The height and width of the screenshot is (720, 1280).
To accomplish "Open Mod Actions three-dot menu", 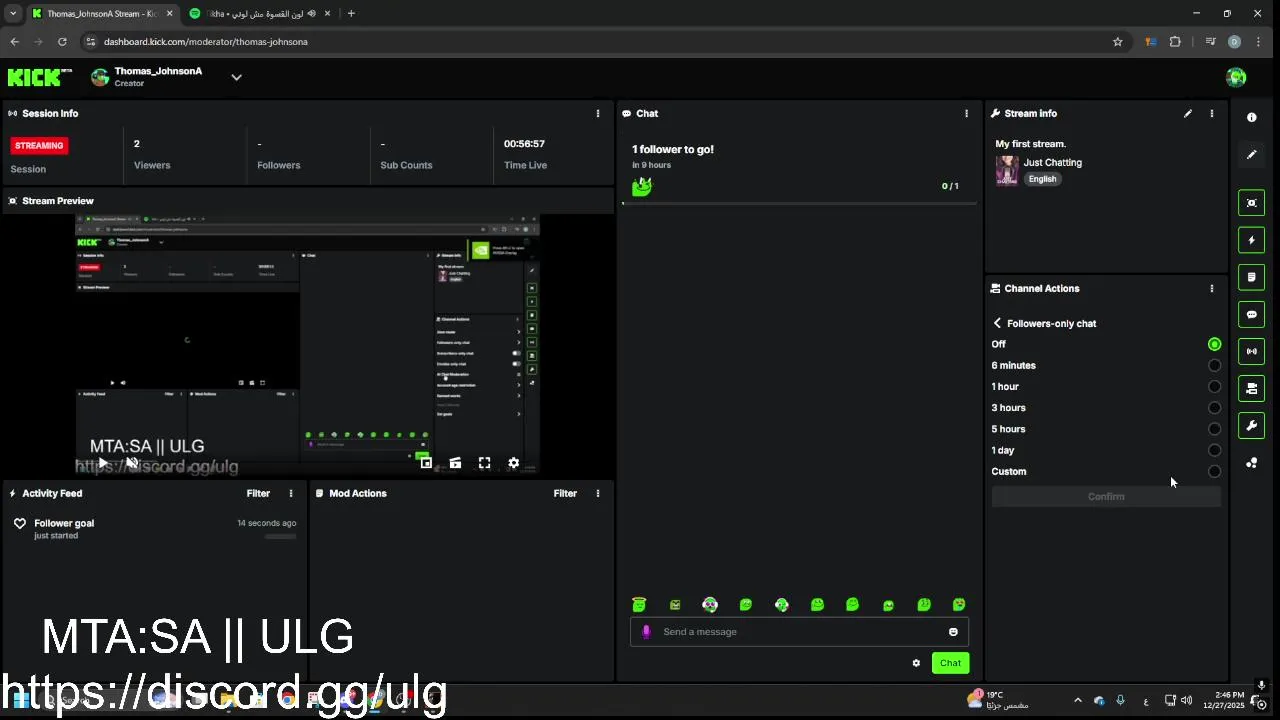I will click(x=598, y=493).
